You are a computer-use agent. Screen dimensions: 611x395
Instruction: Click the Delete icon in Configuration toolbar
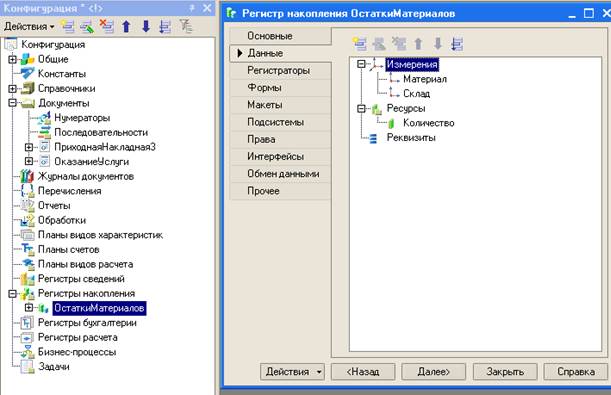point(106,26)
